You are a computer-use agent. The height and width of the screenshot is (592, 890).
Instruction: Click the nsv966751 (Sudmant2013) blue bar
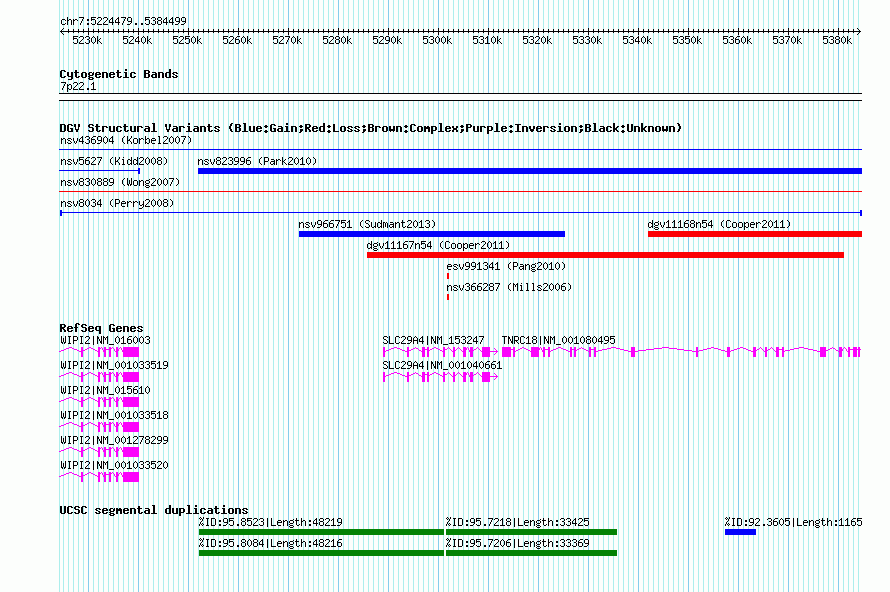432,234
